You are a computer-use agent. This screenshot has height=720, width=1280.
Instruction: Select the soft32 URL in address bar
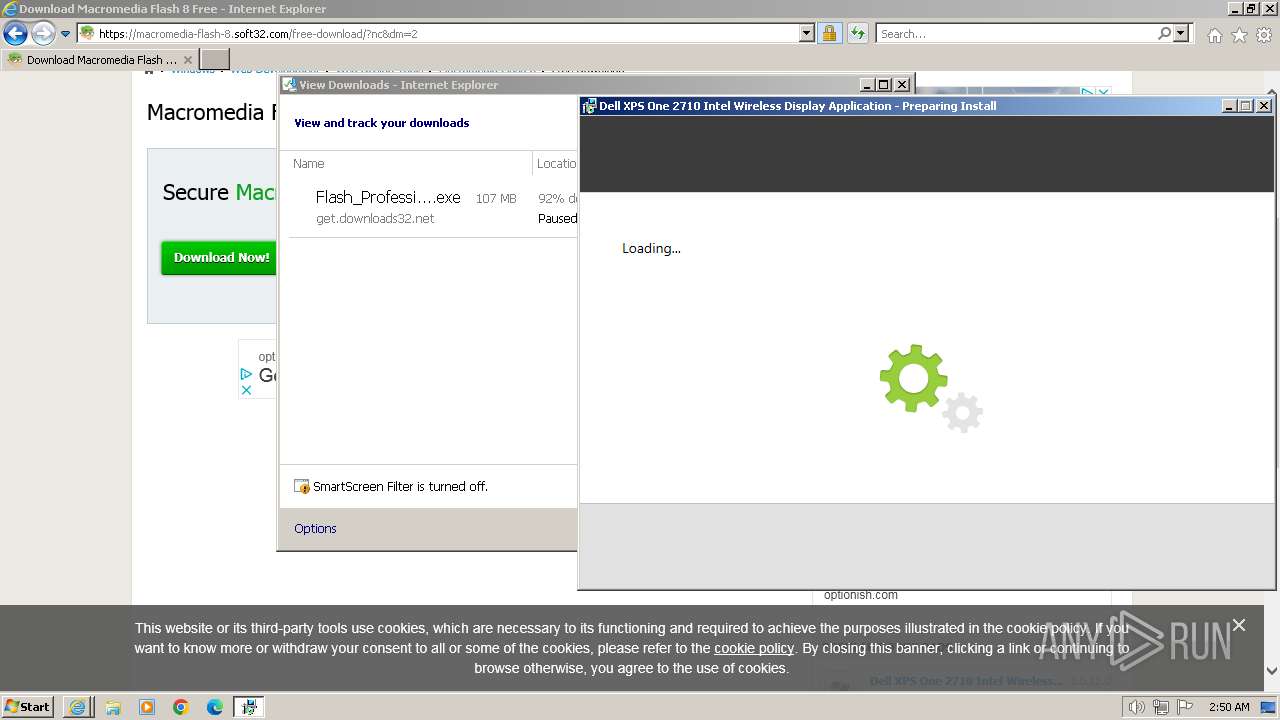click(258, 34)
